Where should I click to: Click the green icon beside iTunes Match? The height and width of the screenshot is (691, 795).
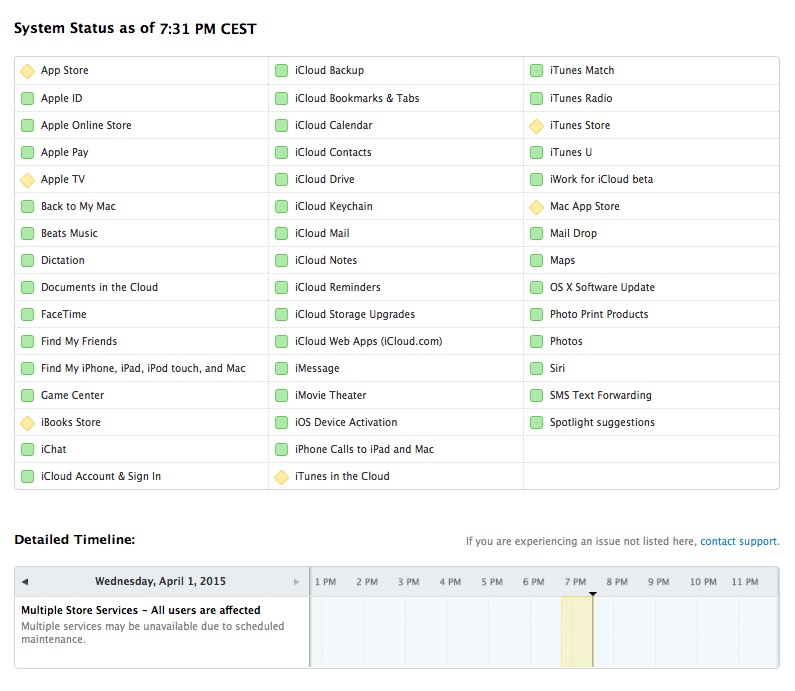(x=536, y=70)
